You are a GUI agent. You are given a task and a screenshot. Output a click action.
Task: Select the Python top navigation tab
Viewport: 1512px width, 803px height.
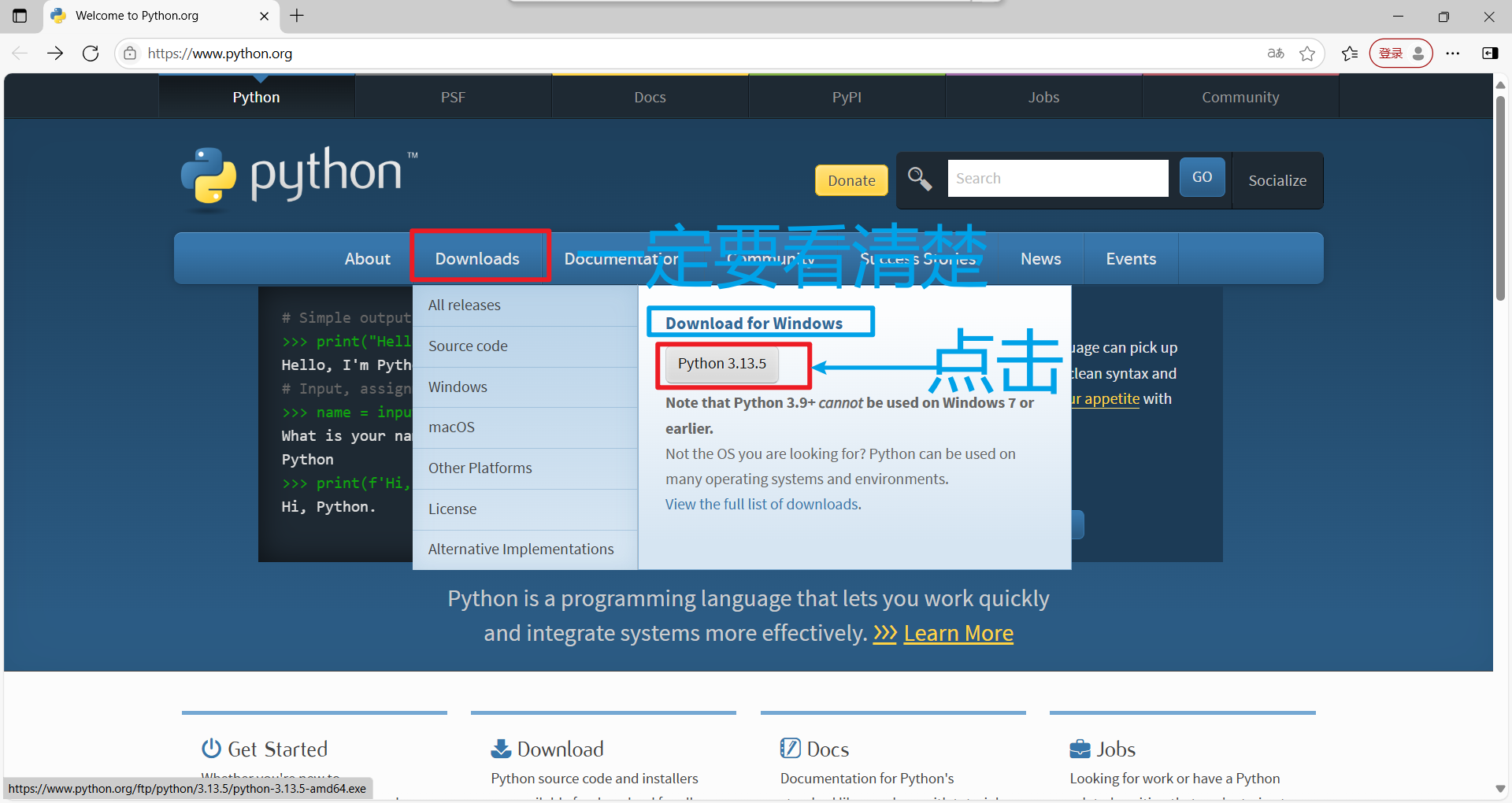(257, 97)
